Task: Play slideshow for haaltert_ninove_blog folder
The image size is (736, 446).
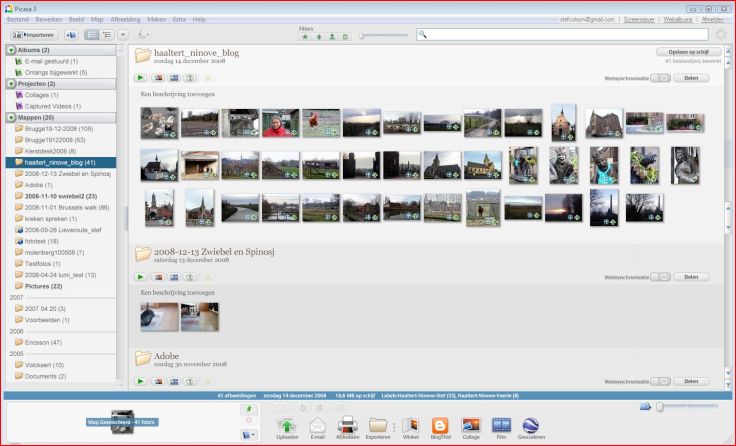Action: (141, 77)
